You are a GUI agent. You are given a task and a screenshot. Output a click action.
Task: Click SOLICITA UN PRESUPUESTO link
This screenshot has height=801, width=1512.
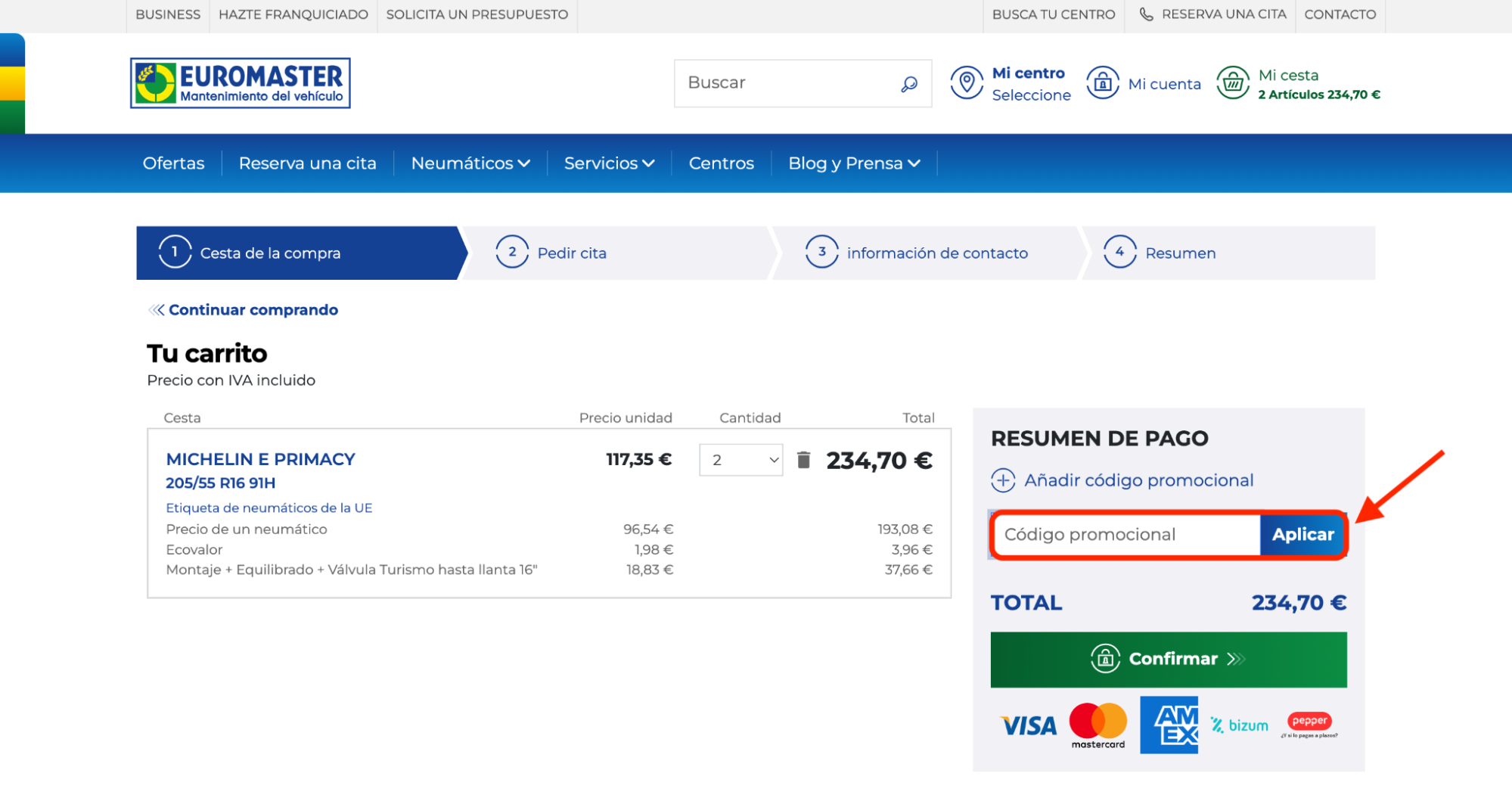click(x=477, y=14)
